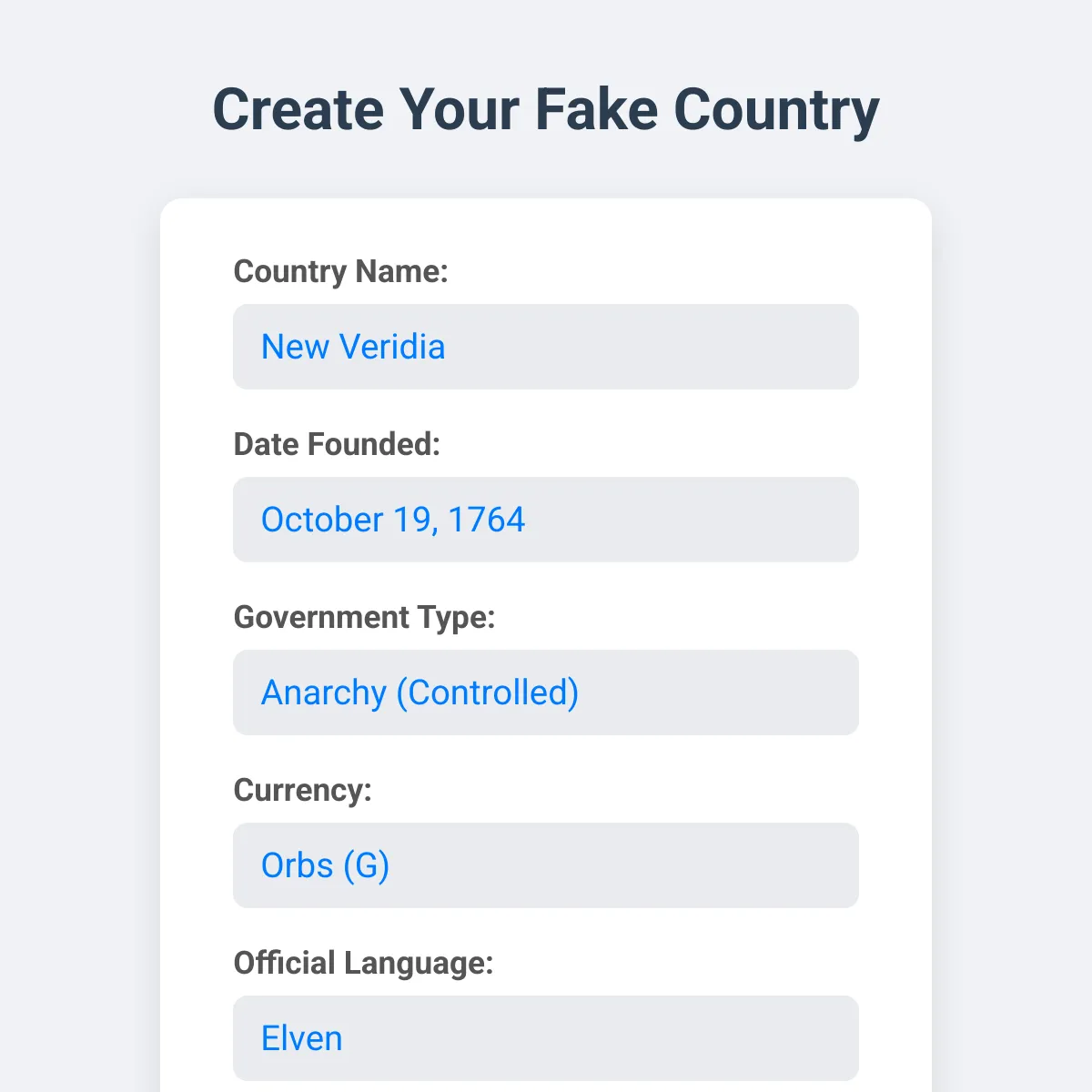Click the word "October" in Date Founded
1092x1092 pixels.
pos(322,520)
